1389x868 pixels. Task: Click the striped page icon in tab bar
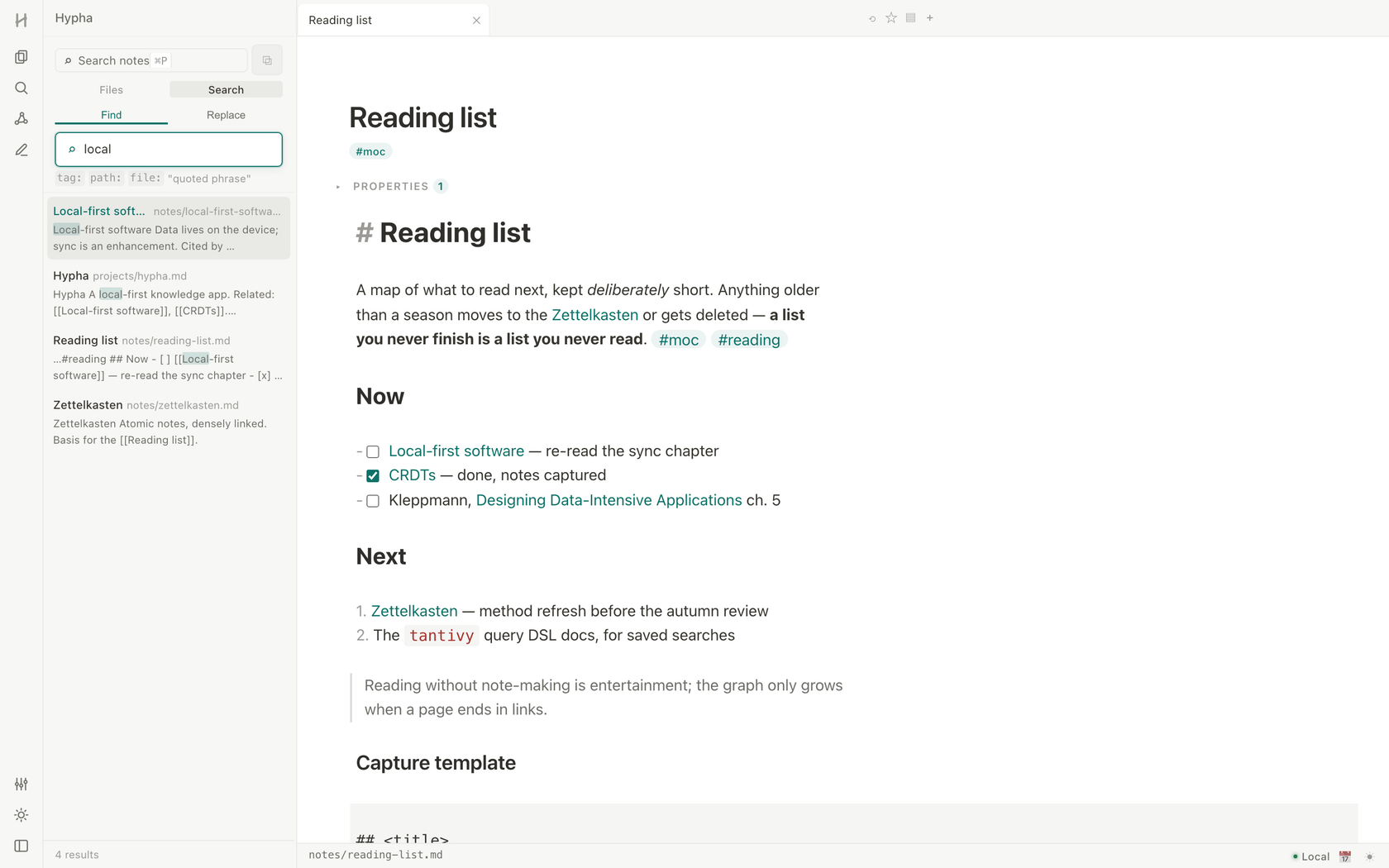pyautogui.click(x=910, y=18)
